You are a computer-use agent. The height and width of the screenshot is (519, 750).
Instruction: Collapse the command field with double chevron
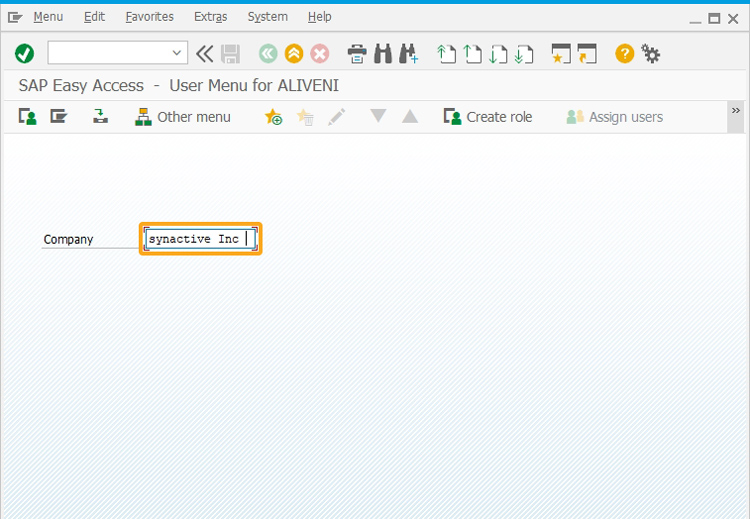(204, 54)
